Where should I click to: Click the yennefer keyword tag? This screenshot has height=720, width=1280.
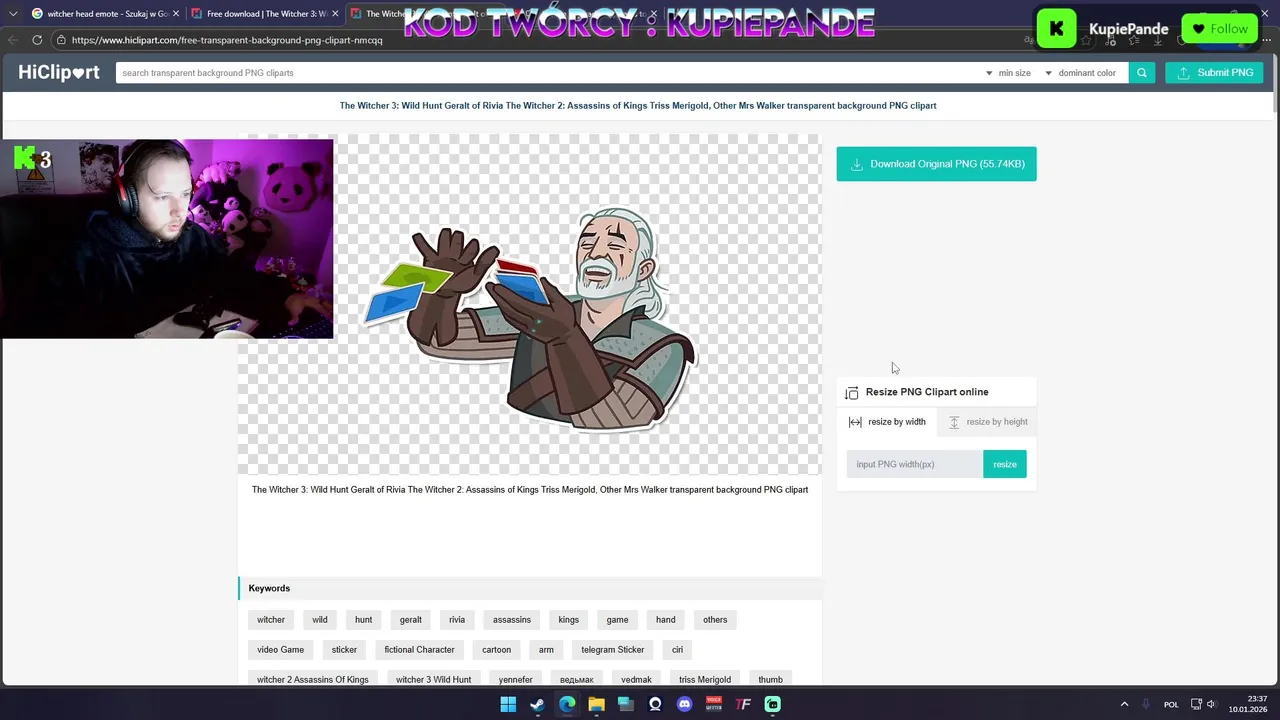(516, 679)
